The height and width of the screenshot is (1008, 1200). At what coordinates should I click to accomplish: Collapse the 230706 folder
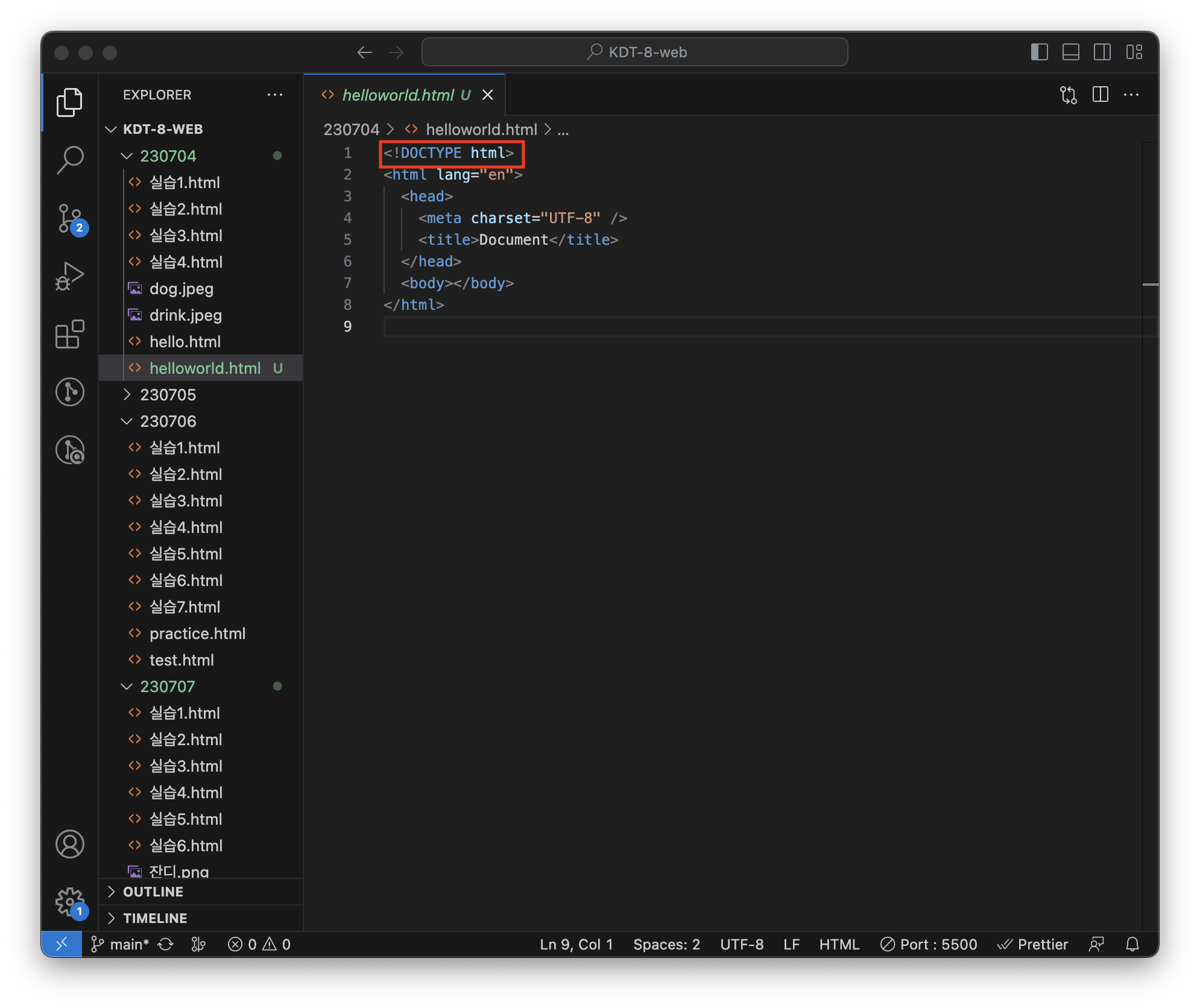168,421
